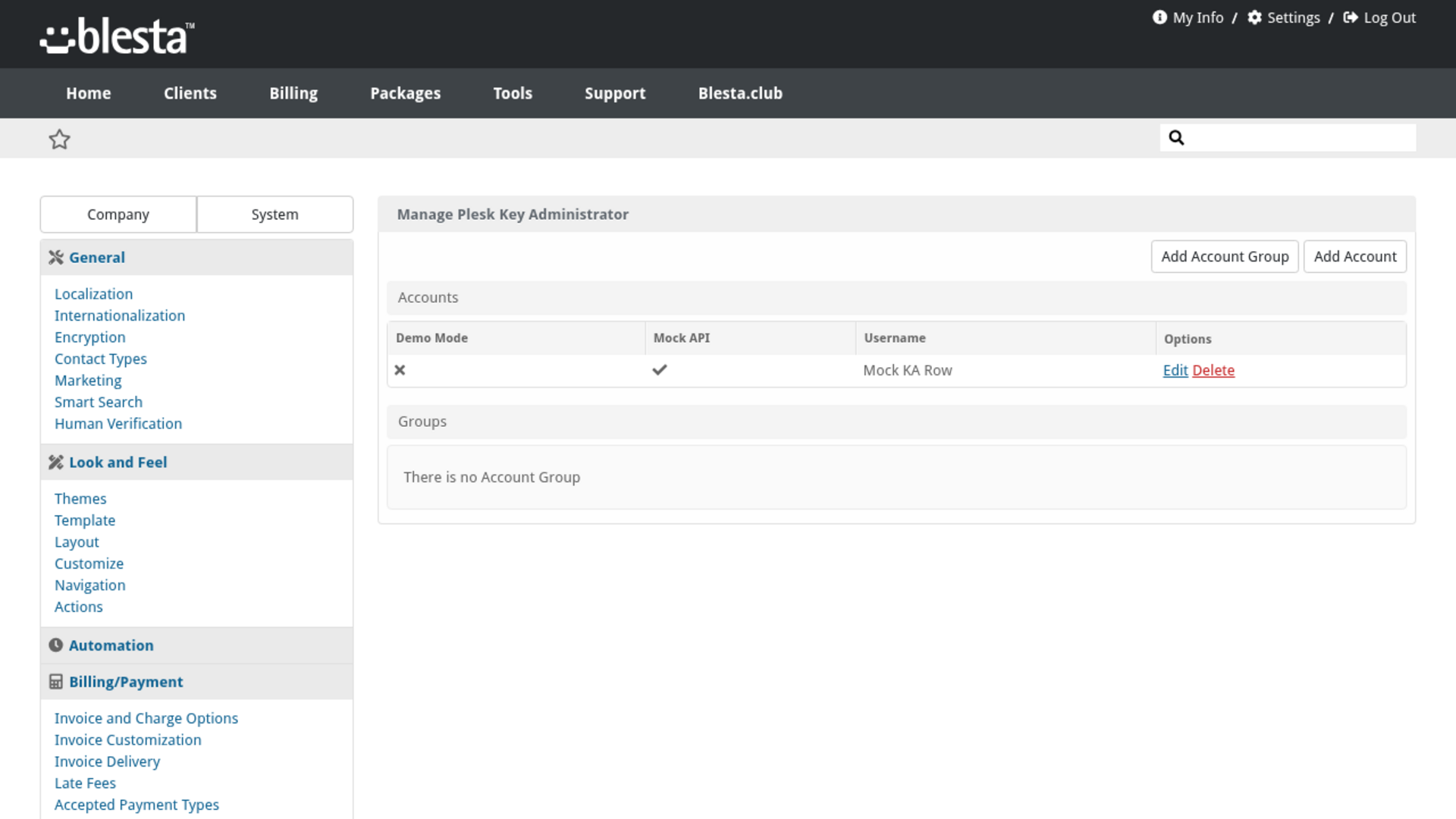
Task: Open Accepted Payment Types settings
Action: click(136, 805)
